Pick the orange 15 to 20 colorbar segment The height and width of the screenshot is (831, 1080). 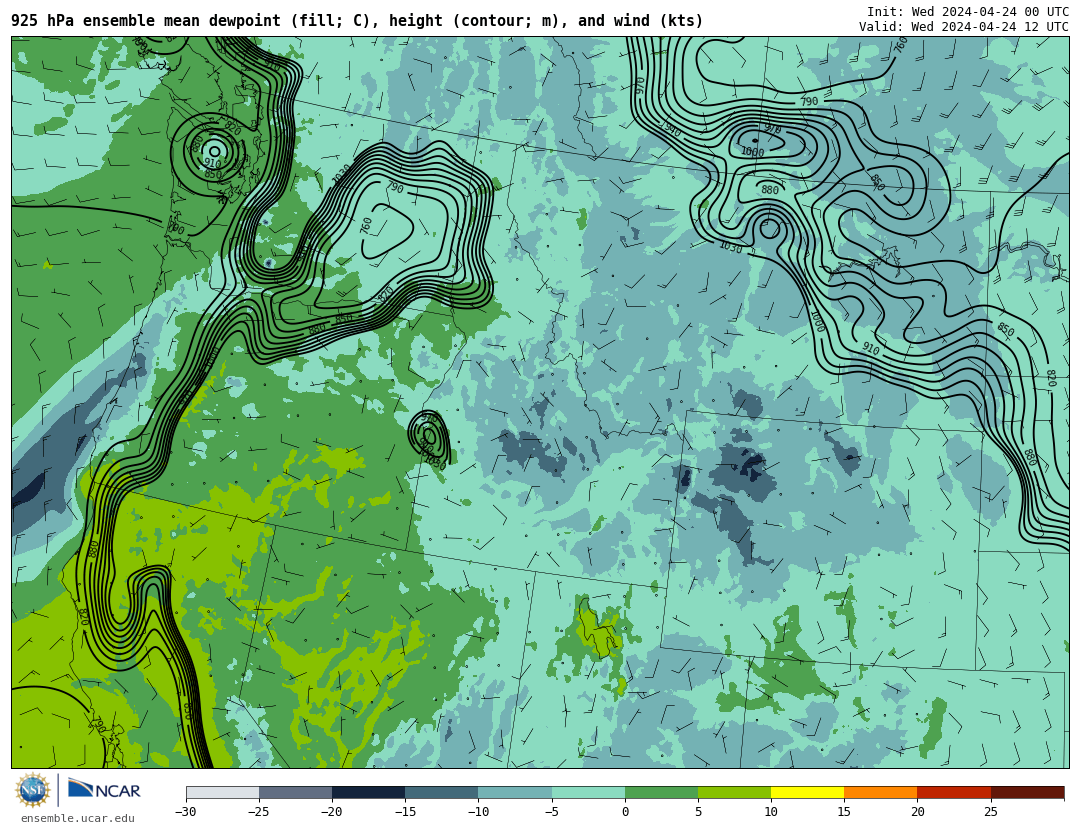tap(881, 793)
